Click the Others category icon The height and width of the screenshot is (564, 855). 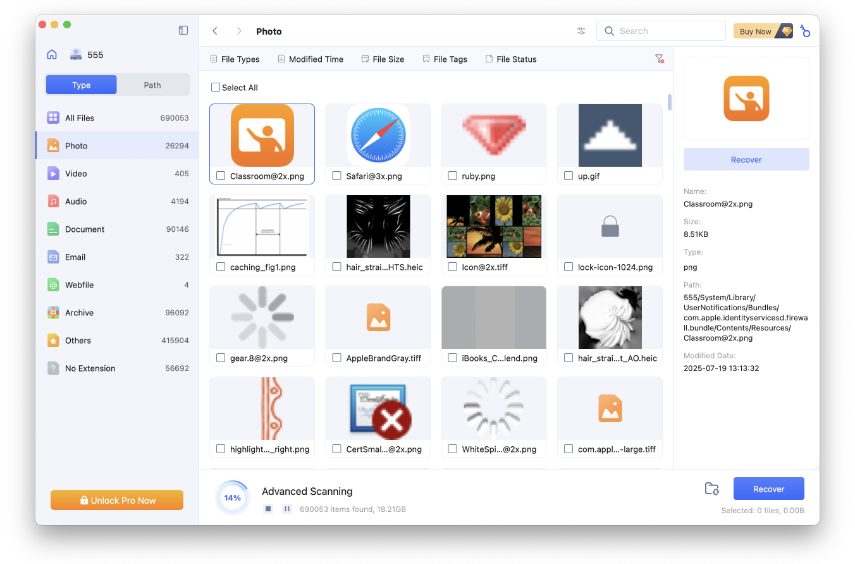(53, 340)
